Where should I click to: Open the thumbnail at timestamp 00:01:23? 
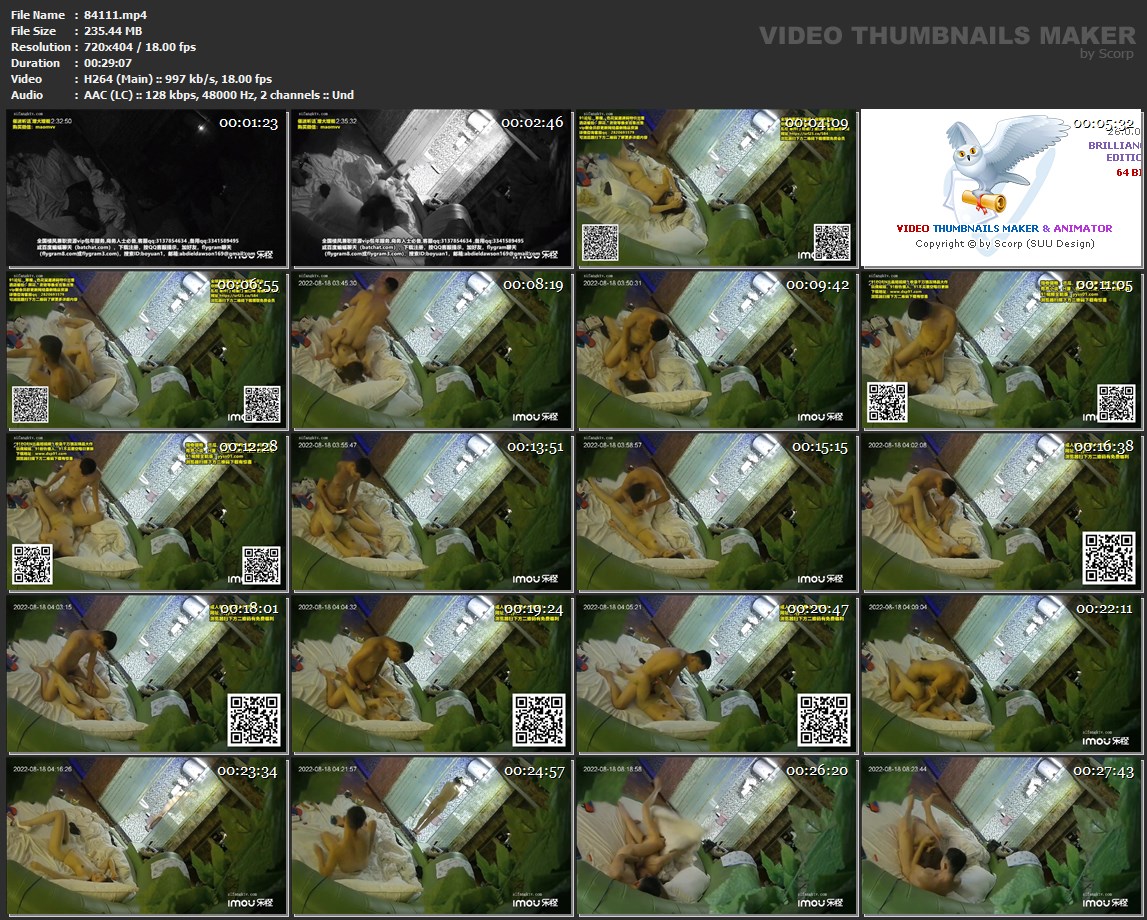[147, 188]
